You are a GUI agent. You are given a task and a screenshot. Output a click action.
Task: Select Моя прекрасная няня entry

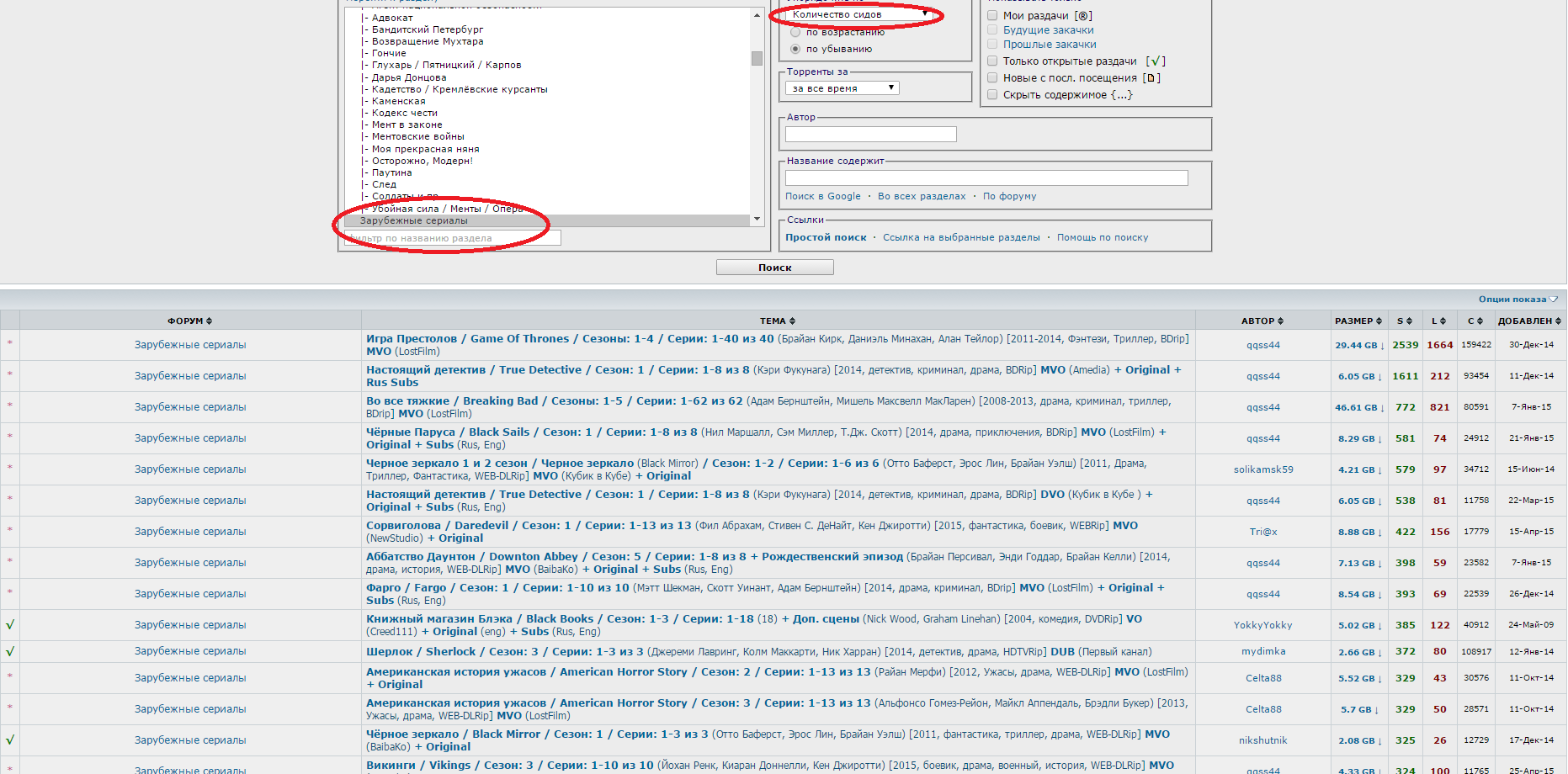(425, 149)
